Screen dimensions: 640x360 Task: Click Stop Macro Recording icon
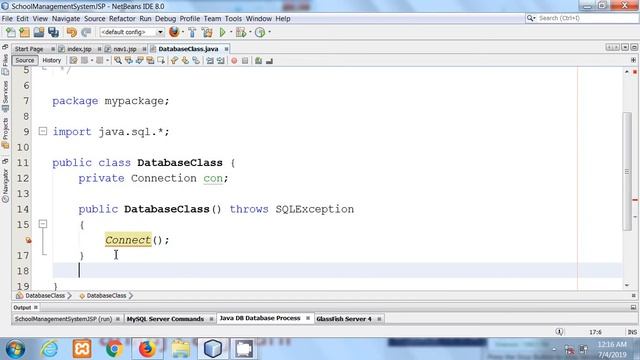245,61
